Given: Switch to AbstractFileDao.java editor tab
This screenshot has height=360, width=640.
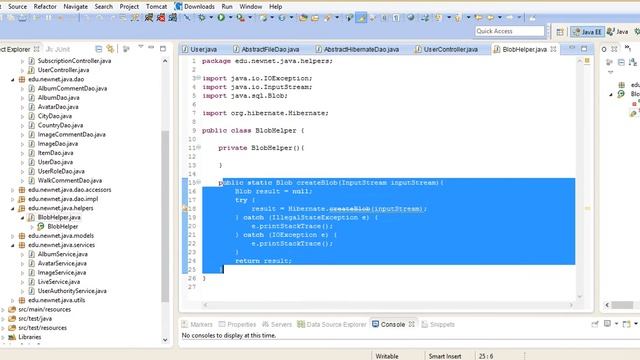Looking at the screenshot, I should click(x=266, y=49).
